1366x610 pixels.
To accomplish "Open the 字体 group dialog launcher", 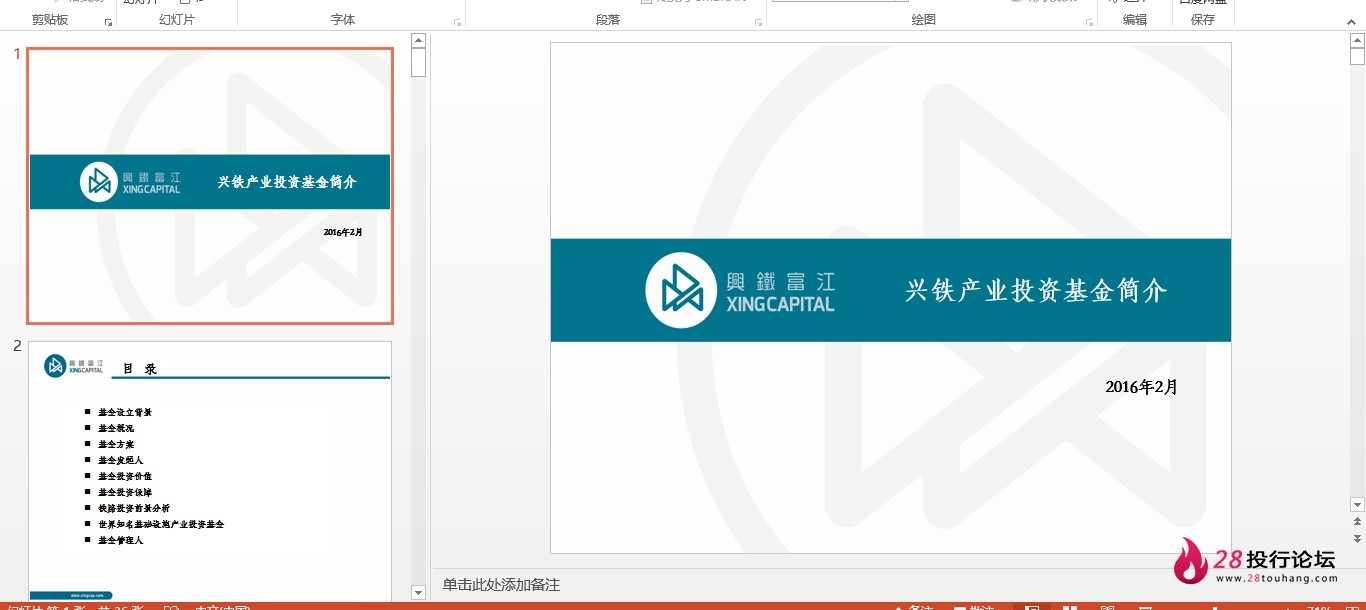I will (457, 22).
